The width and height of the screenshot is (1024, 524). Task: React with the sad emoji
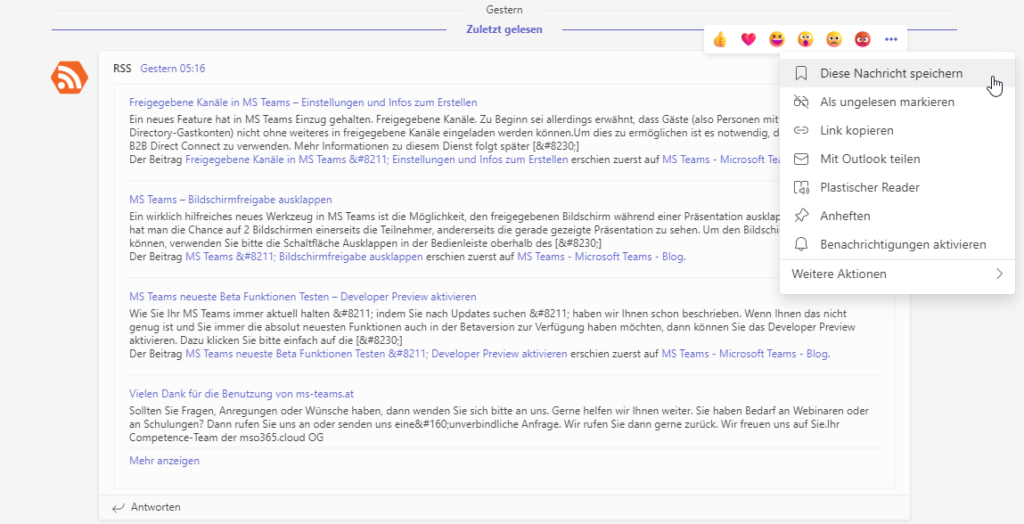834,40
